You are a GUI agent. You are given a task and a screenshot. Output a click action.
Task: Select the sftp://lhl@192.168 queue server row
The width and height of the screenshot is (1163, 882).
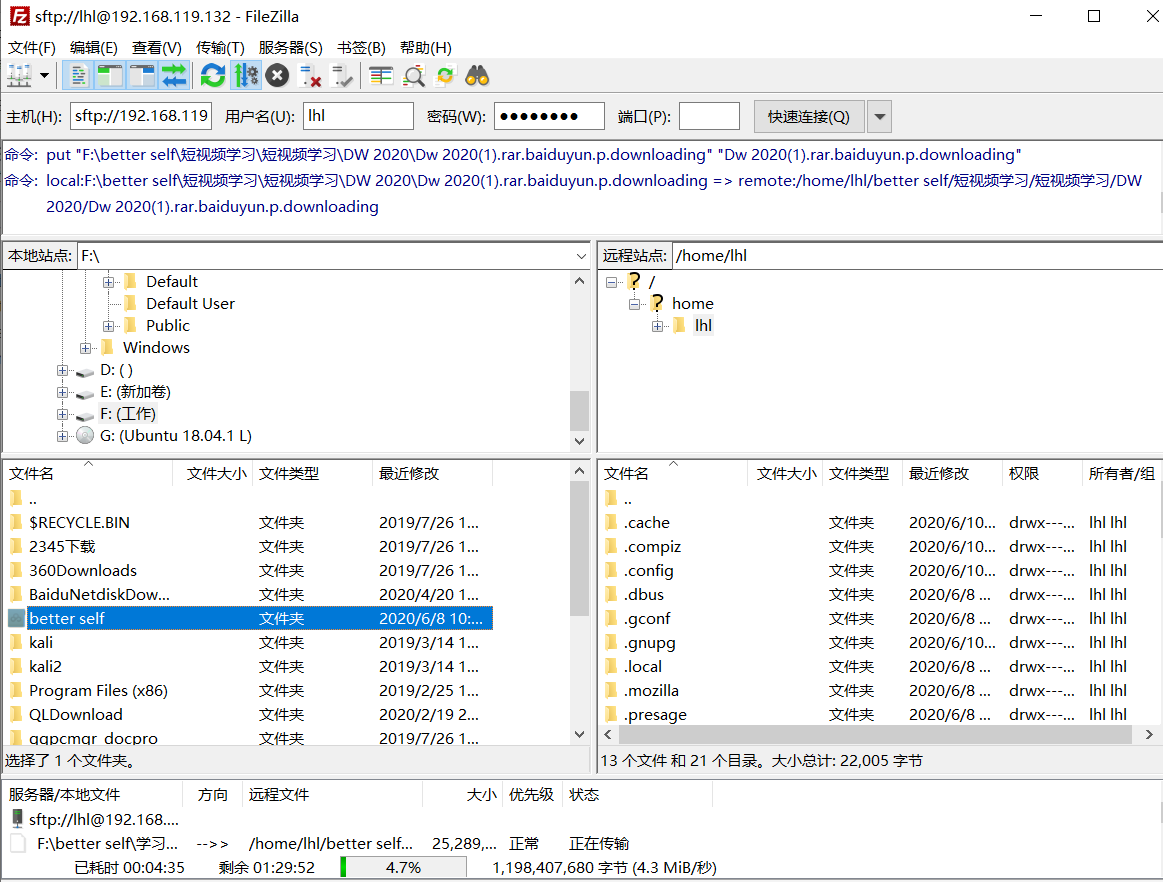pyautogui.click(x=104, y=820)
